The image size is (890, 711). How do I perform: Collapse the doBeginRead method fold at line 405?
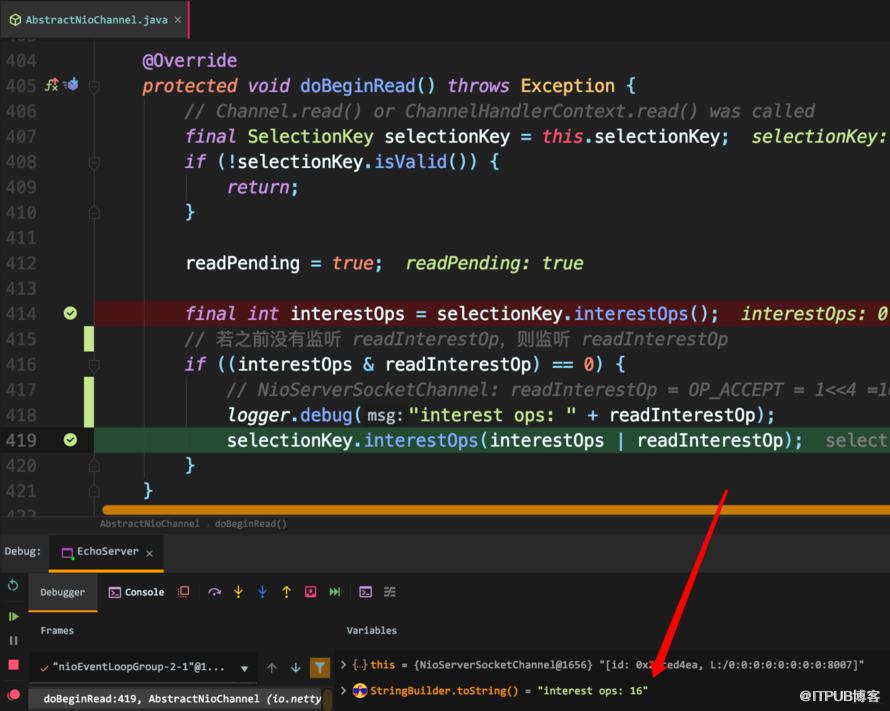(94, 86)
